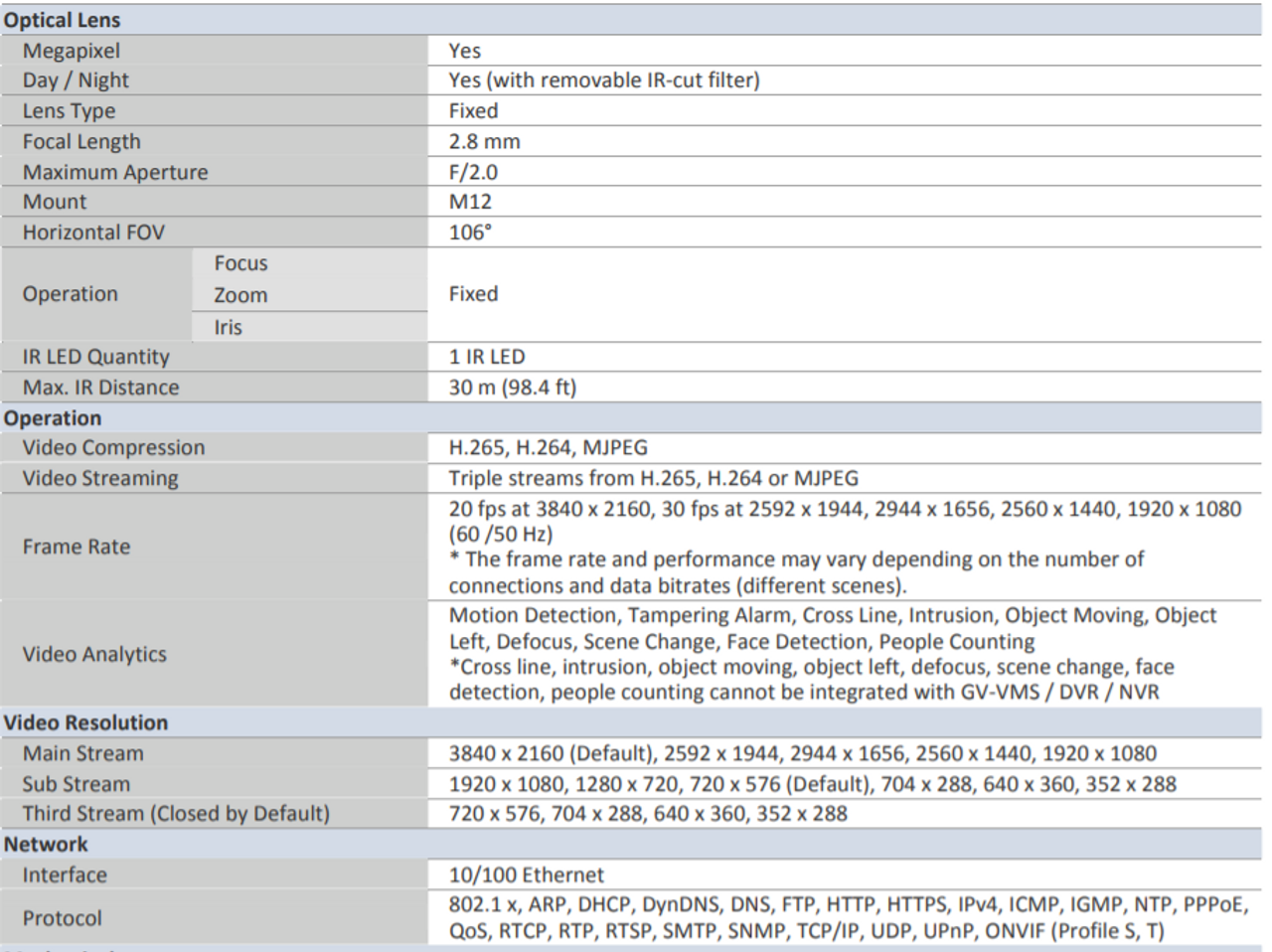Select the 'Mount' row label
The image size is (1272, 952).
pyautogui.click(x=55, y=202)
